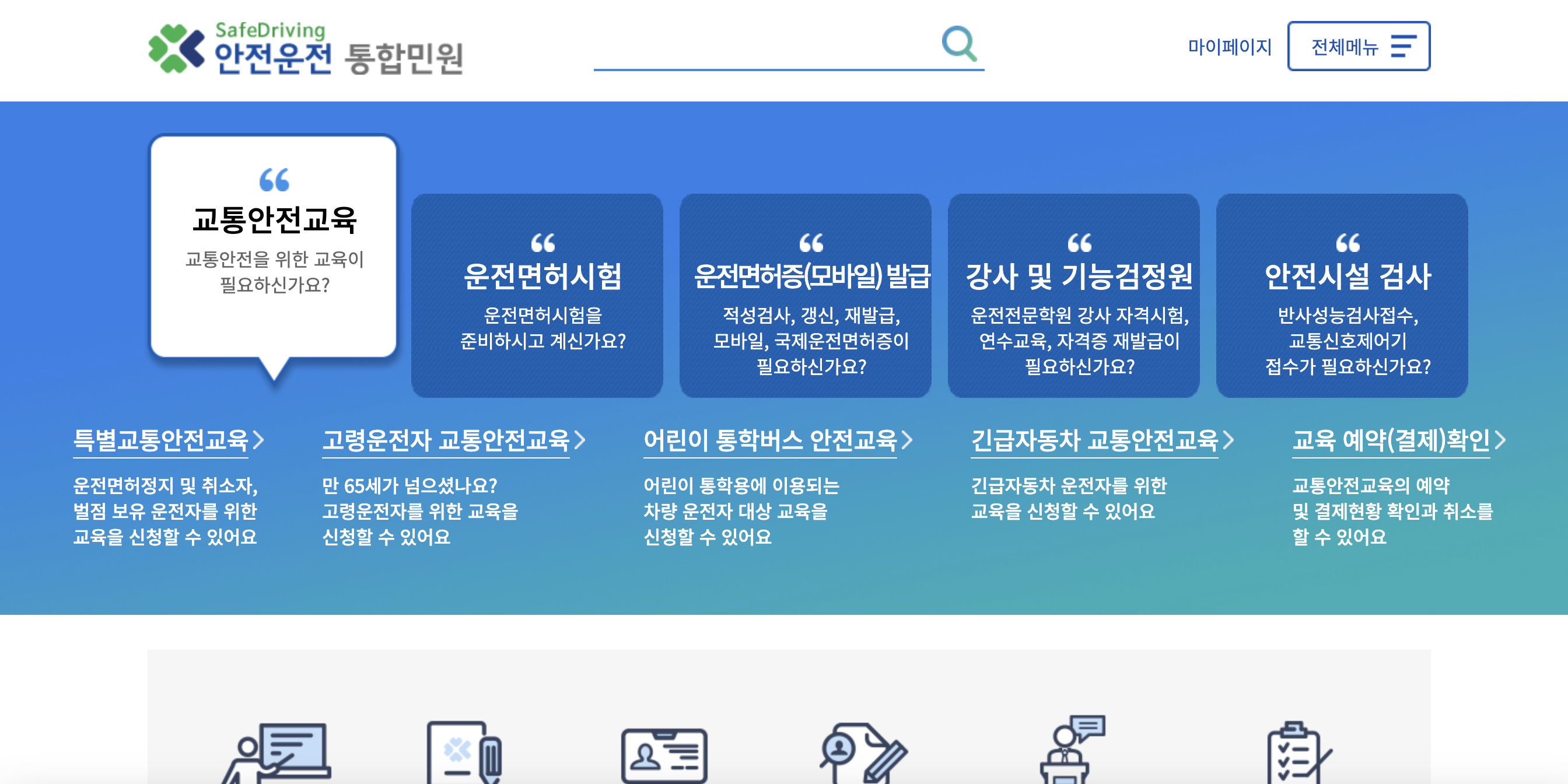Image resolution: width=1568 pixels, height=784 pixels.
Task: Open the 전체메뉴 hamburger menu button
Action: tap(1358, 46)
